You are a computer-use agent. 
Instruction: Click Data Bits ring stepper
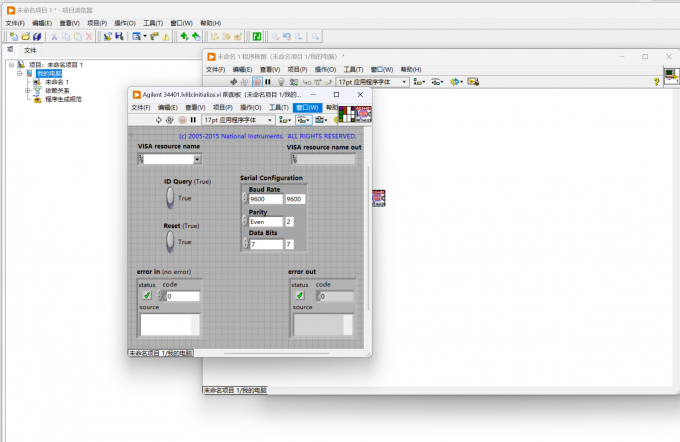point(245,244)
